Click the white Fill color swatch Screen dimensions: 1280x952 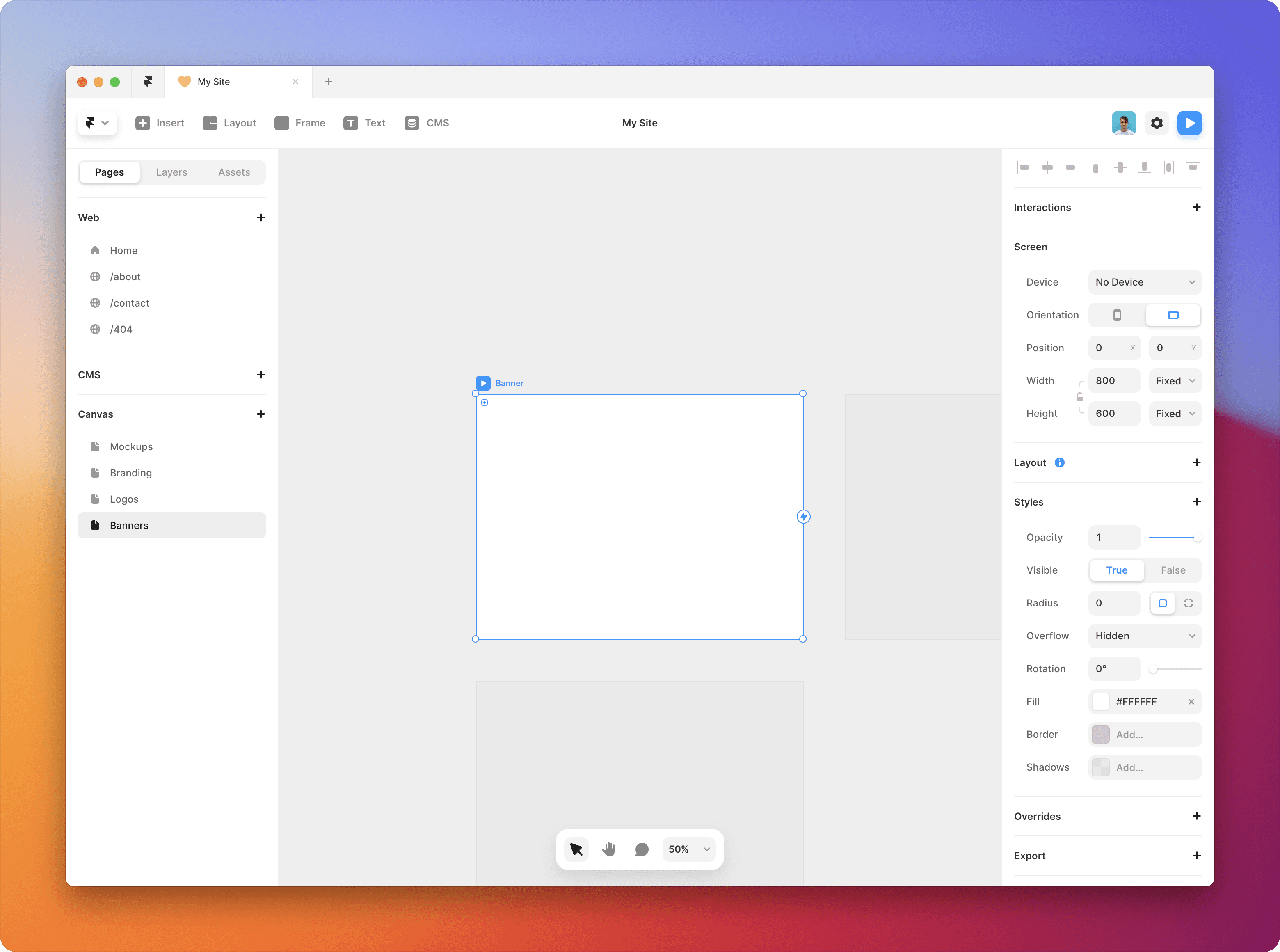(1100, 701)
